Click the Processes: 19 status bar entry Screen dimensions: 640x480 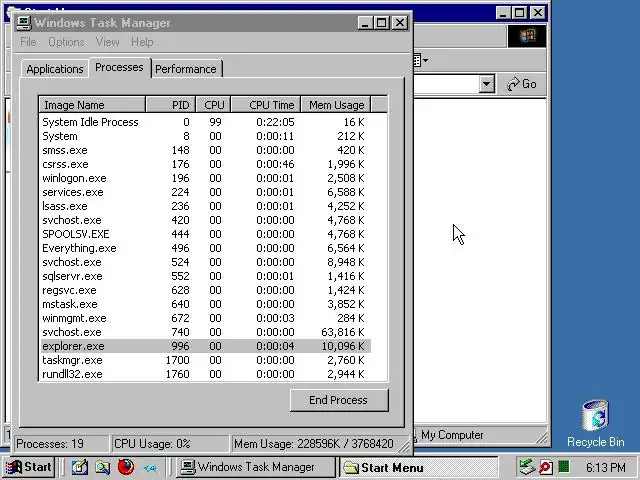click(61, 444)
